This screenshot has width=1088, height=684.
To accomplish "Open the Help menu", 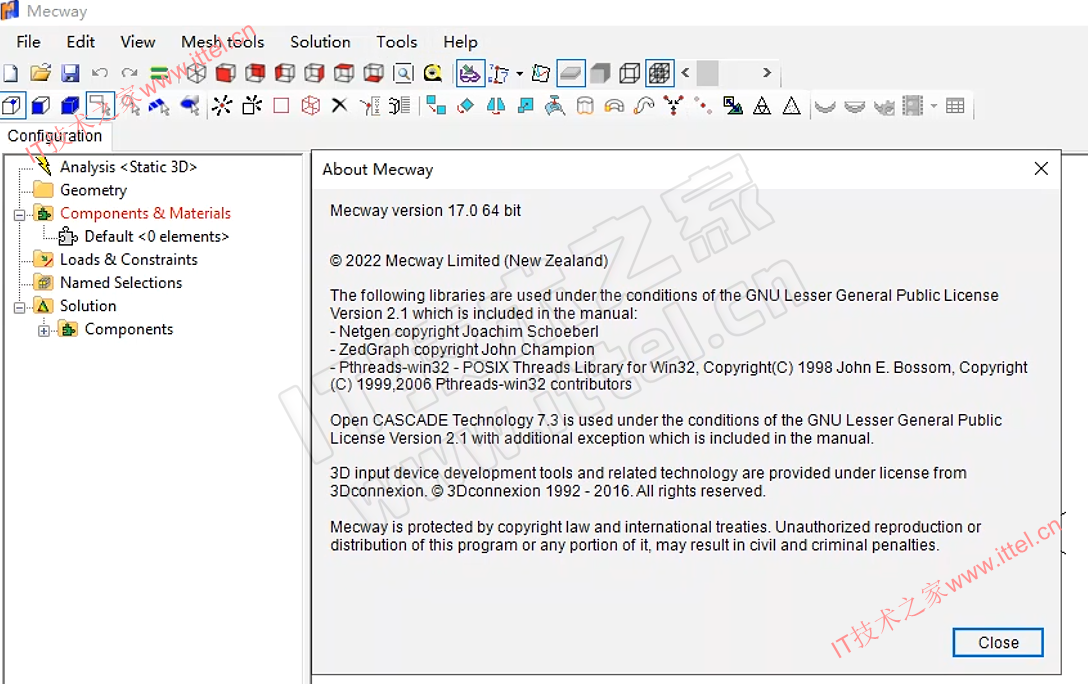I will [460, 42].
